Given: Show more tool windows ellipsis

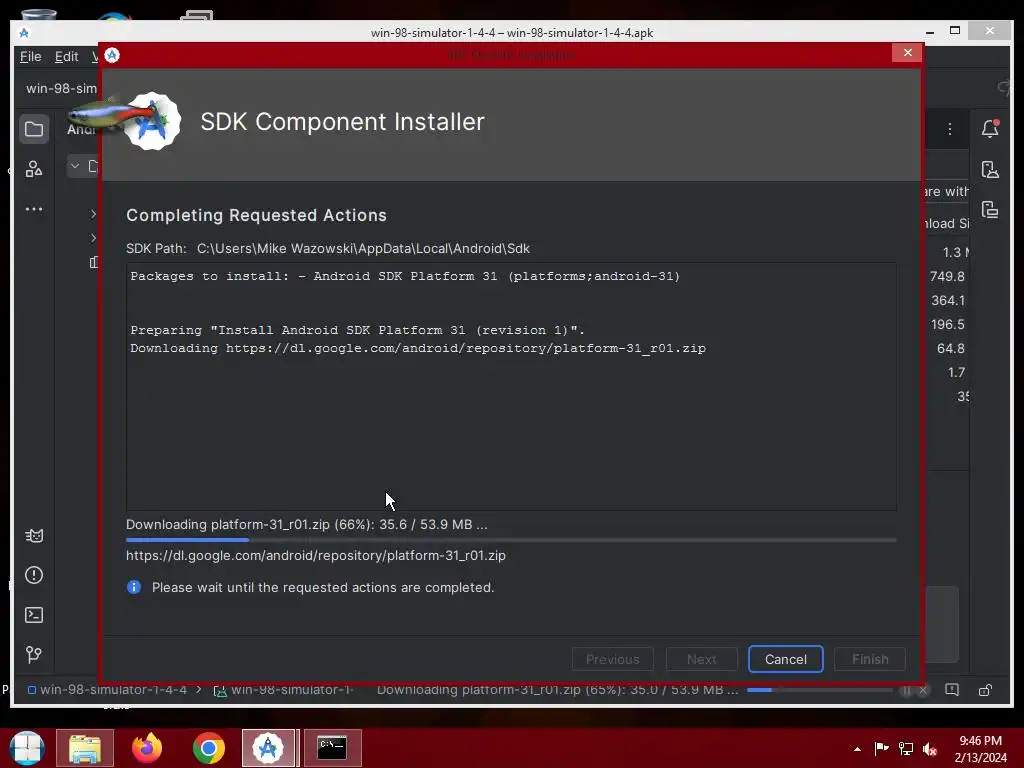Looking at the screenshot, I should click(x=34, y=209).
